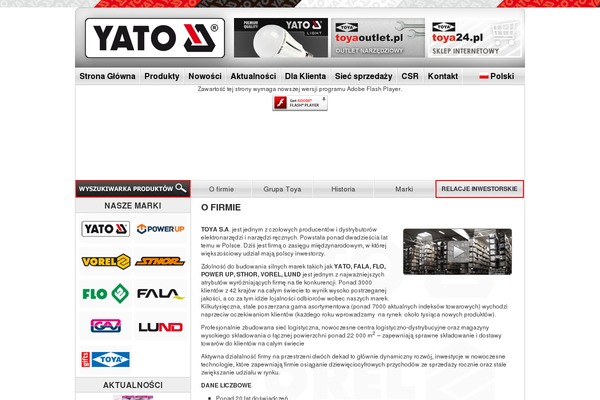Click the Wyszukiwarka Produktów search button
Viewport: 600px width, 400px height.
[x=133, y=189]
